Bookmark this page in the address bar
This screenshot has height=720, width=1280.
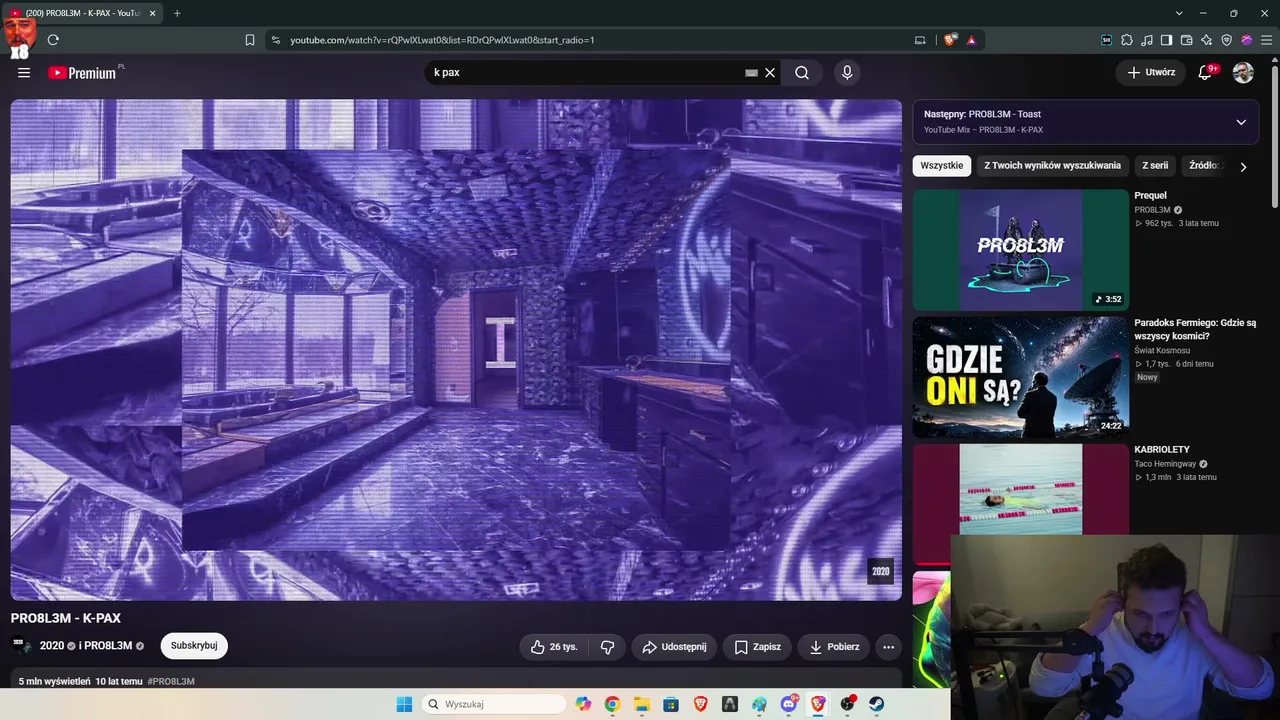coord(250,40)
